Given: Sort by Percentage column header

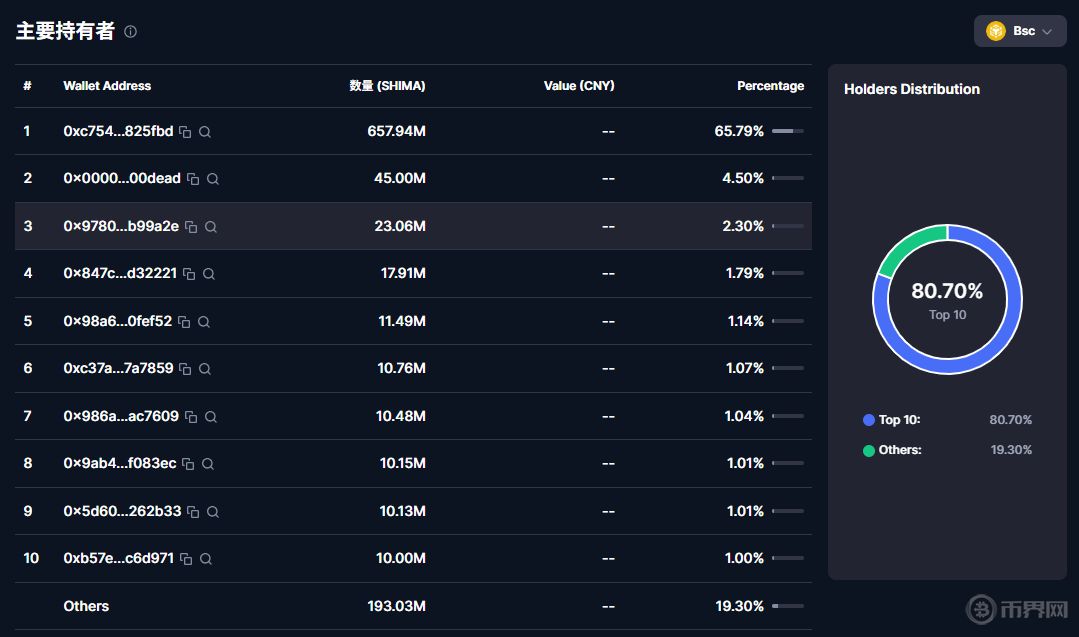Looking at the screenshot, I should (x=770, y=86).
